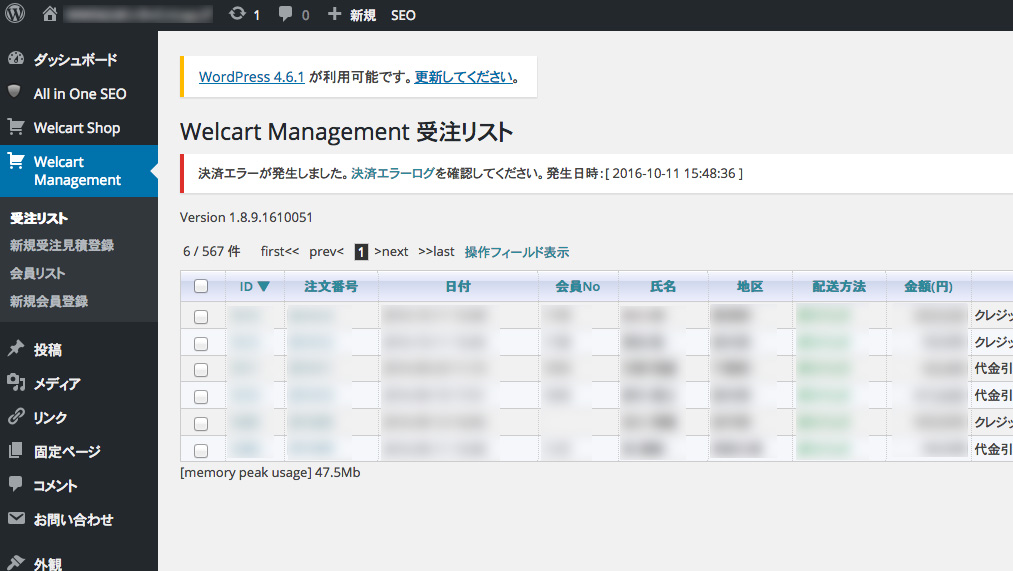Check the second order row checkbox
Screen dimensions: 1013x571
tap(201, 344)
